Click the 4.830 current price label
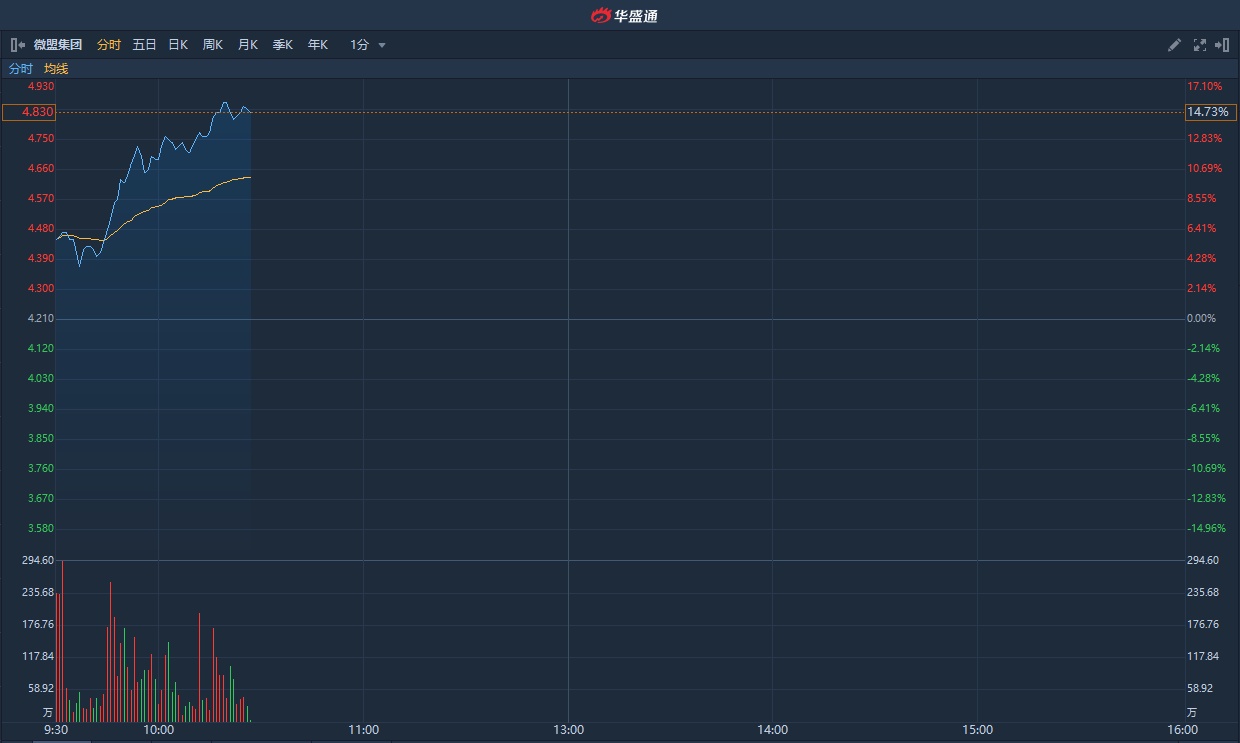 tap(28, 112)
